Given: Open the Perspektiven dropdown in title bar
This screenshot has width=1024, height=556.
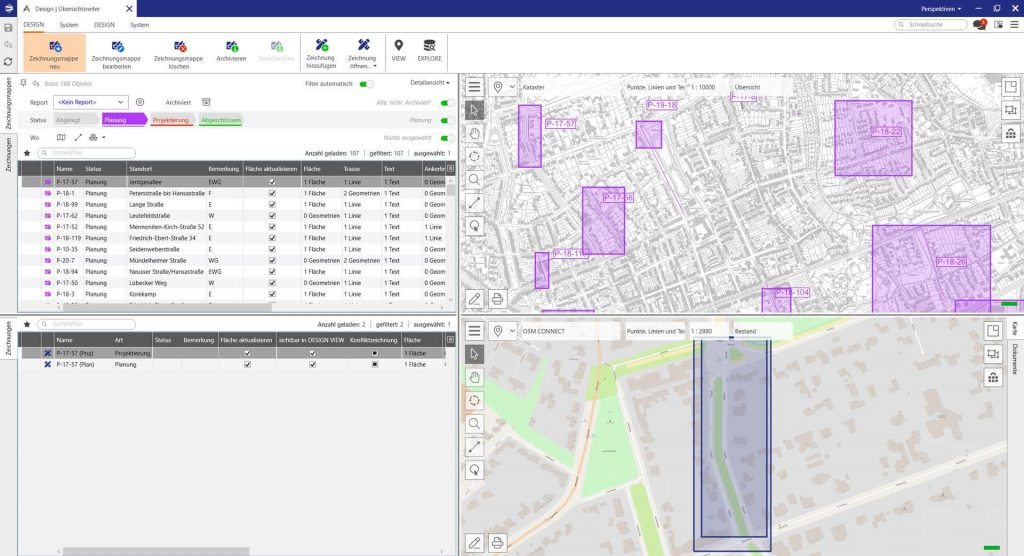Looking at the screenshot, I should (941, 8).
